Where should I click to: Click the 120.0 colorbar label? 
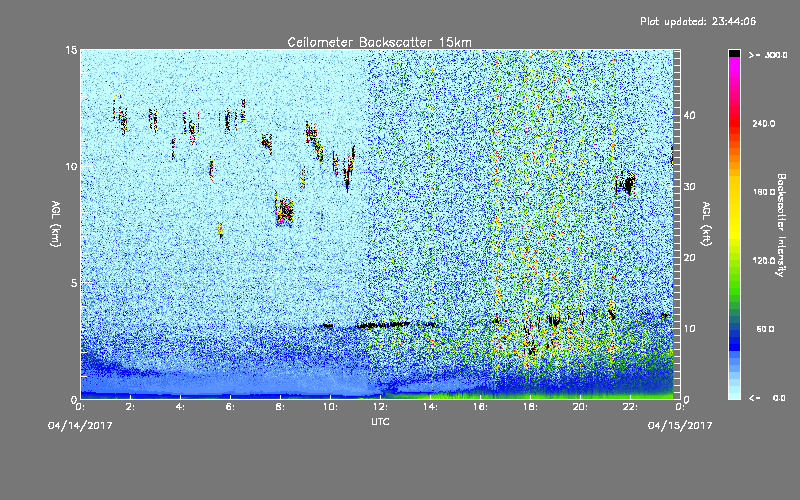[764, 260]
